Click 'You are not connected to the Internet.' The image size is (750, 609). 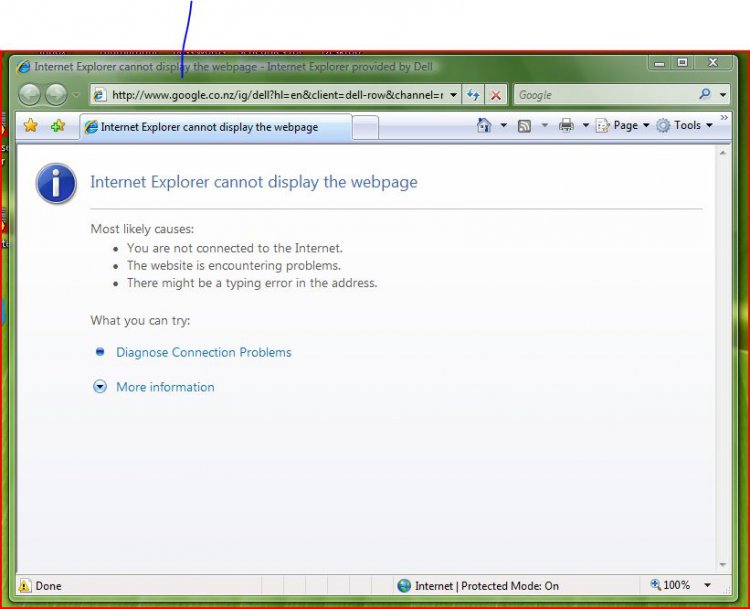coord(235,248)
